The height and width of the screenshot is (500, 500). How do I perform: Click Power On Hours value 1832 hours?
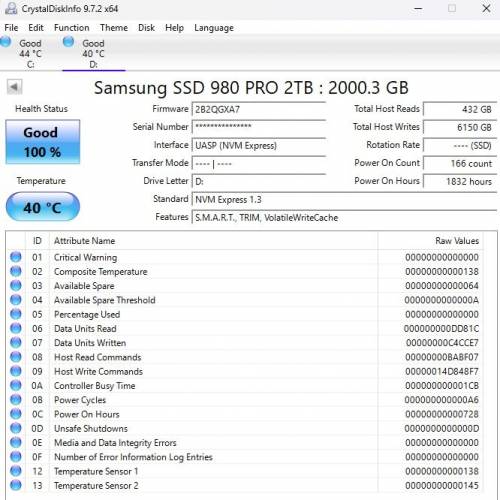click(460, 181)
